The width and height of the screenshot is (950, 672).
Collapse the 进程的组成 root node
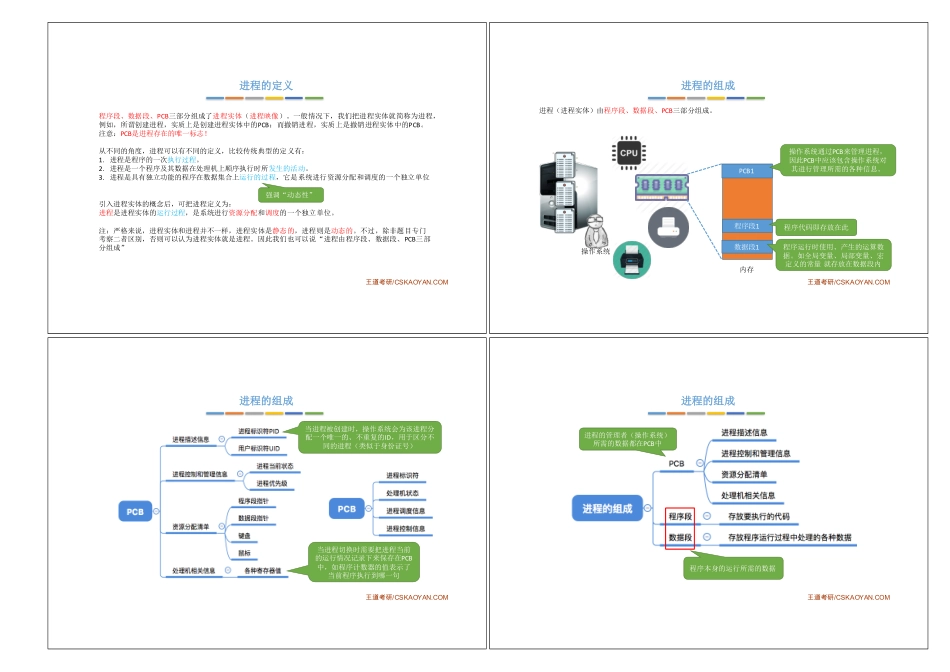coord(646,508)
